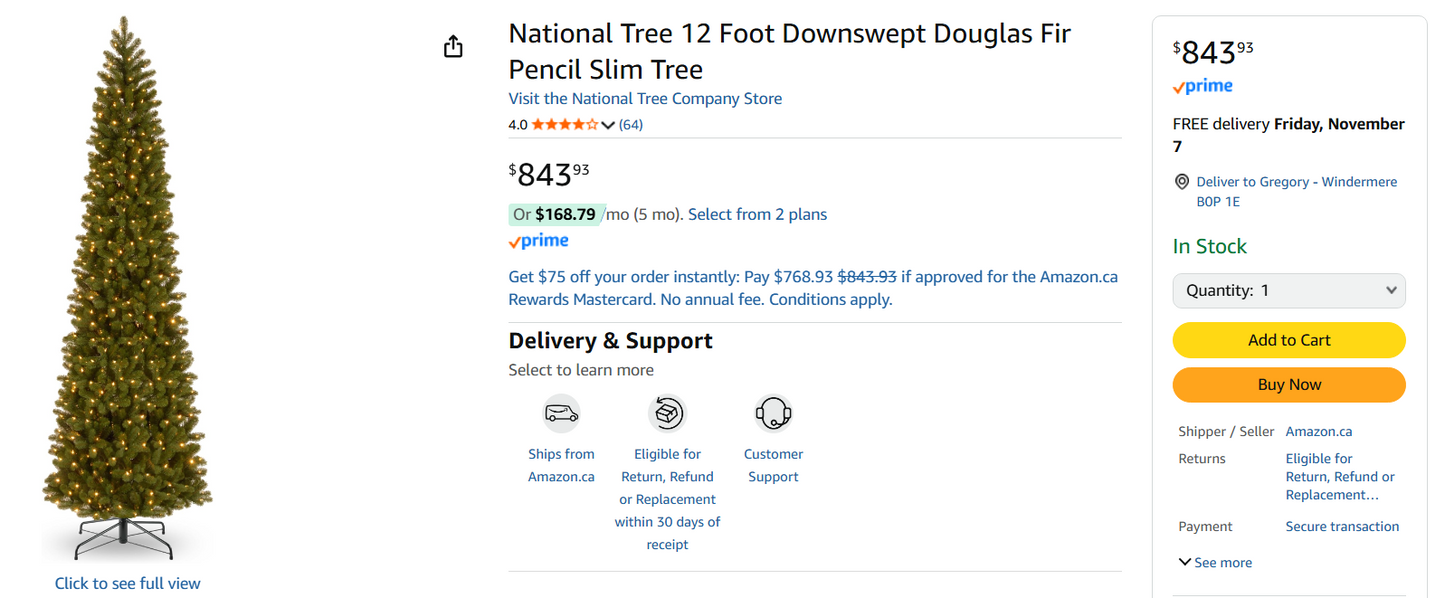Click the Add to Cart button

coord(1288,340)
